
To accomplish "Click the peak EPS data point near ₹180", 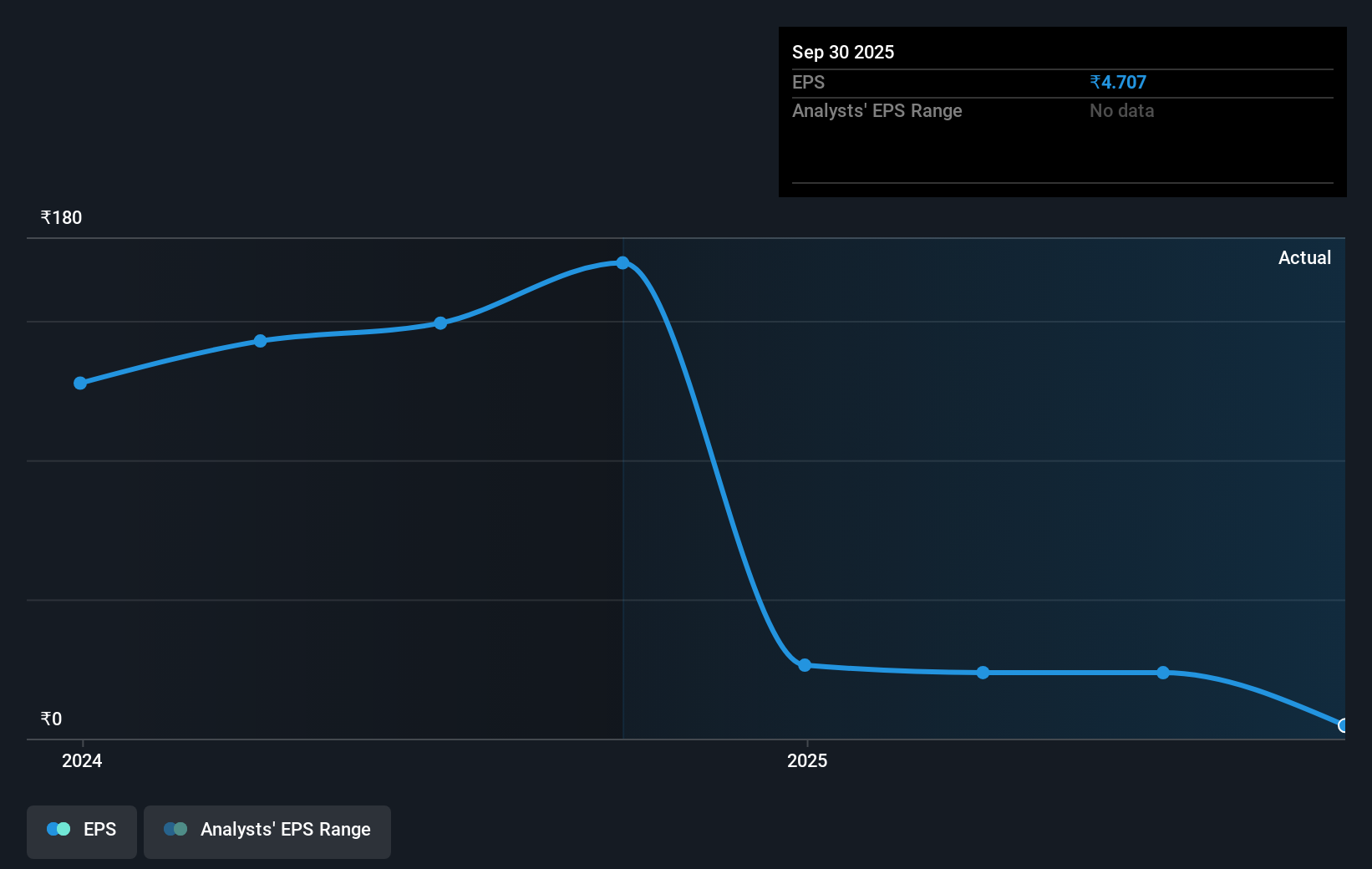I will 622,262.
